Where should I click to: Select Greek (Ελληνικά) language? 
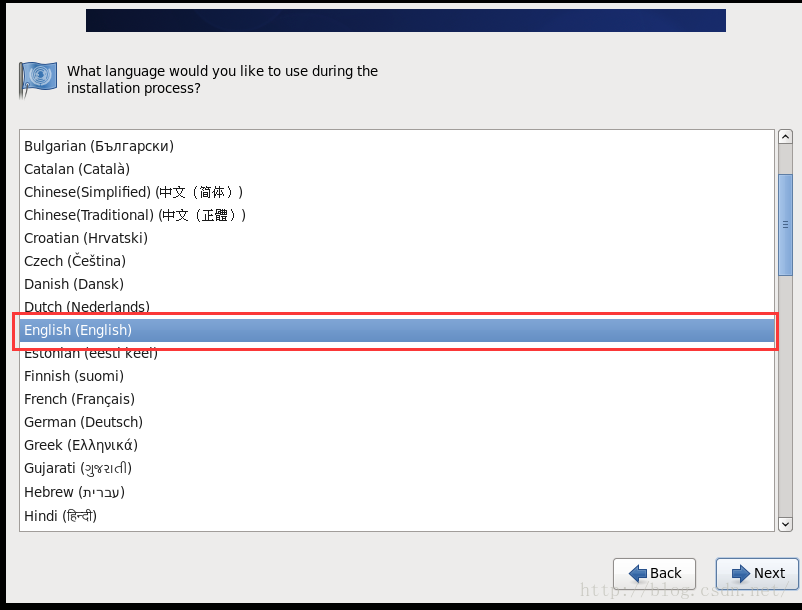pos(397,445)
